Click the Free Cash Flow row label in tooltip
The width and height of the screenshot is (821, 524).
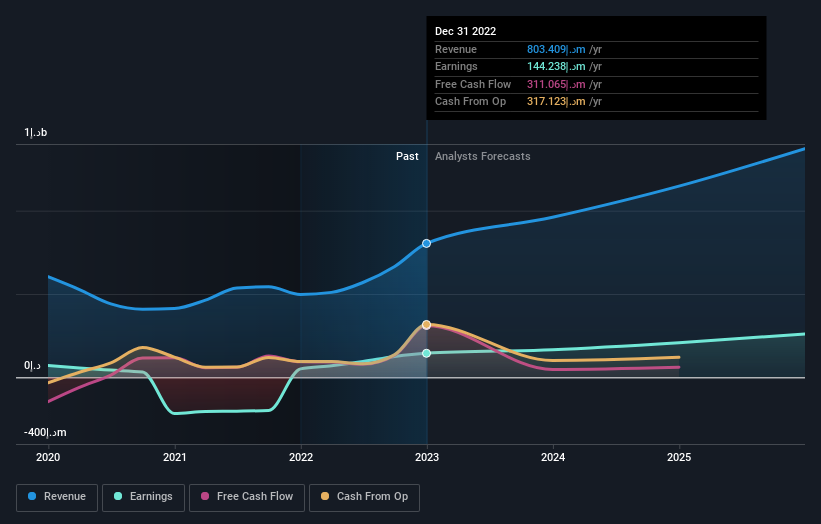tap(473, 84)
